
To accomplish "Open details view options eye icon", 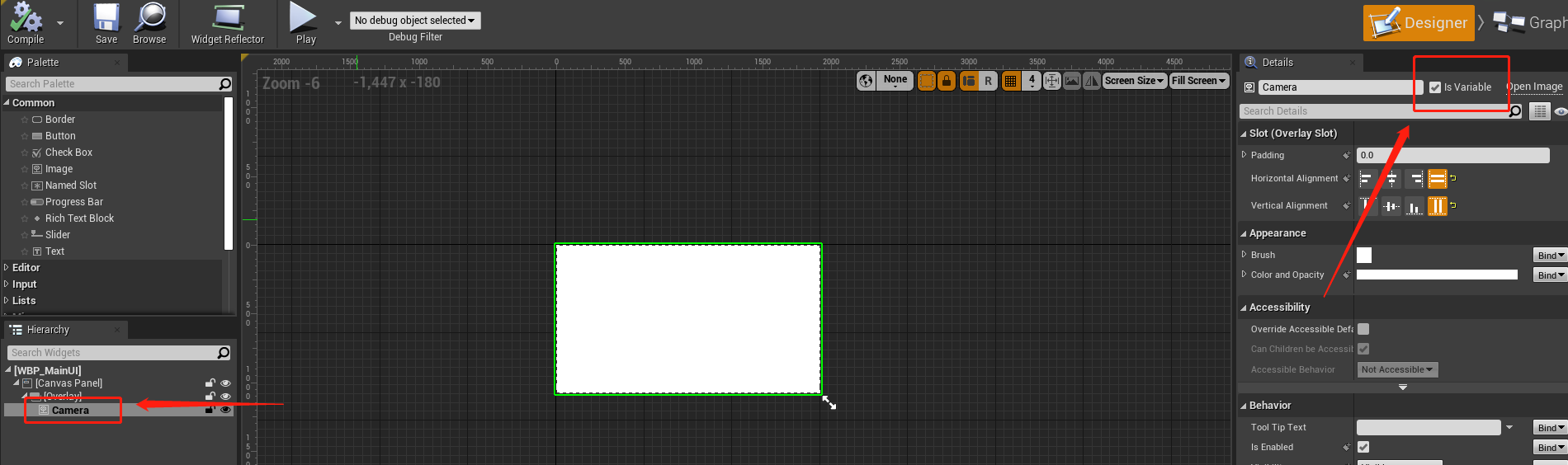I will coord(1561,111).
